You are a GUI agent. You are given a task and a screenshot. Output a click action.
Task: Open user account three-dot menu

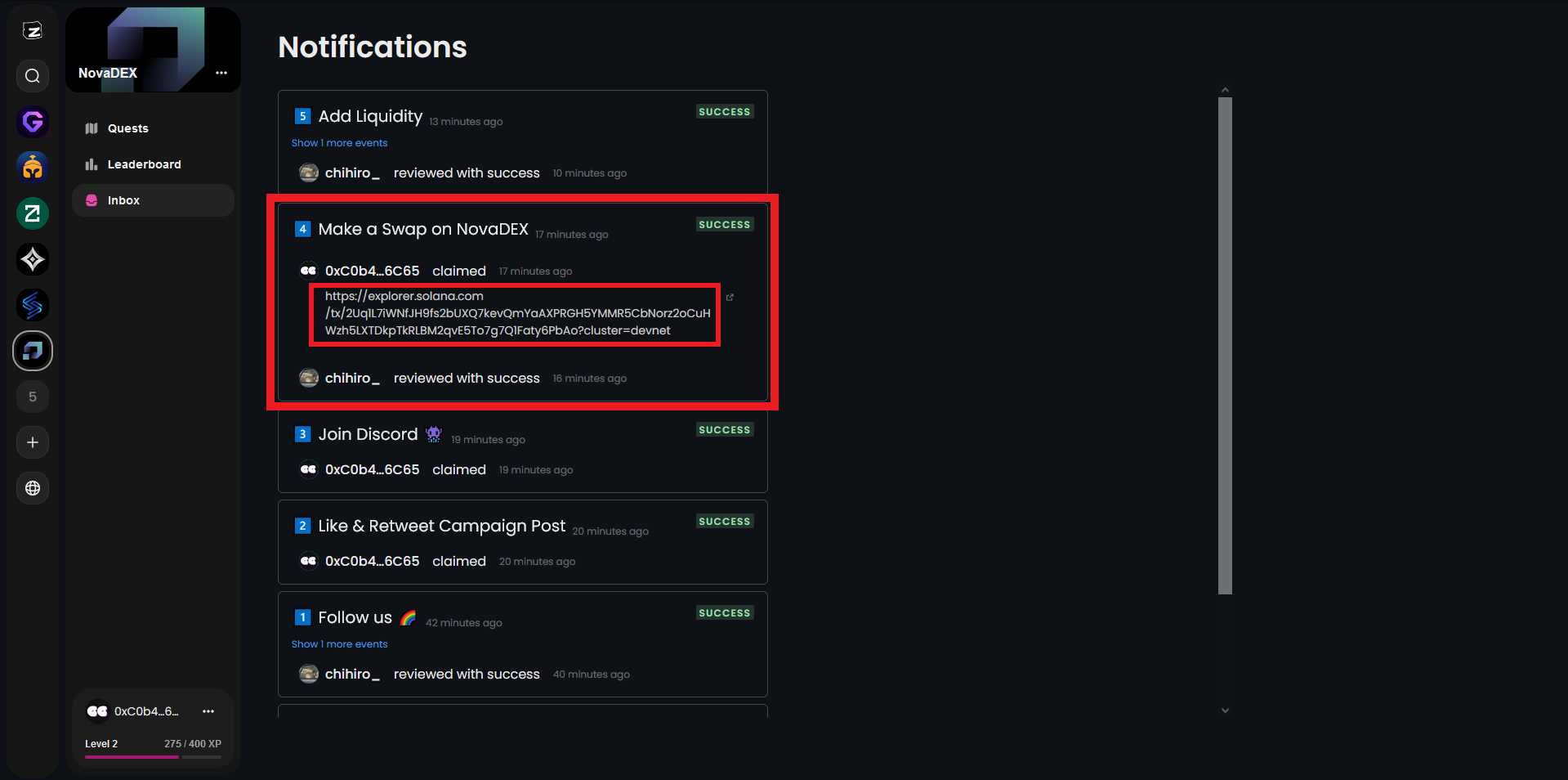pyautogui.click(x=208, y=711)
